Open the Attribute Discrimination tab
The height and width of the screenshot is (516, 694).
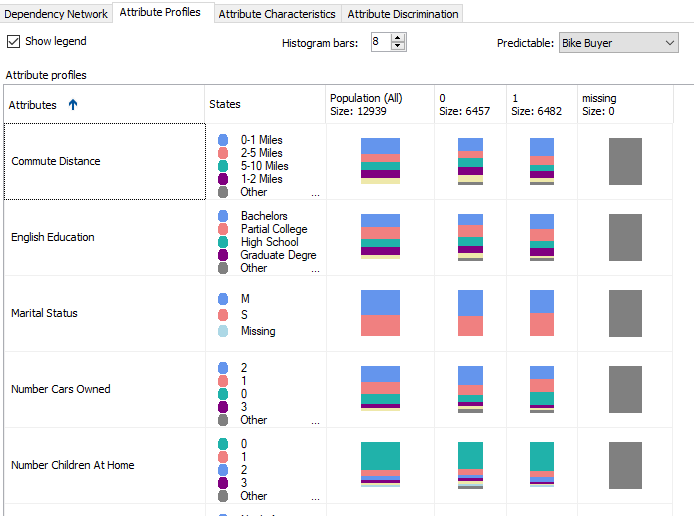point(403,14)
